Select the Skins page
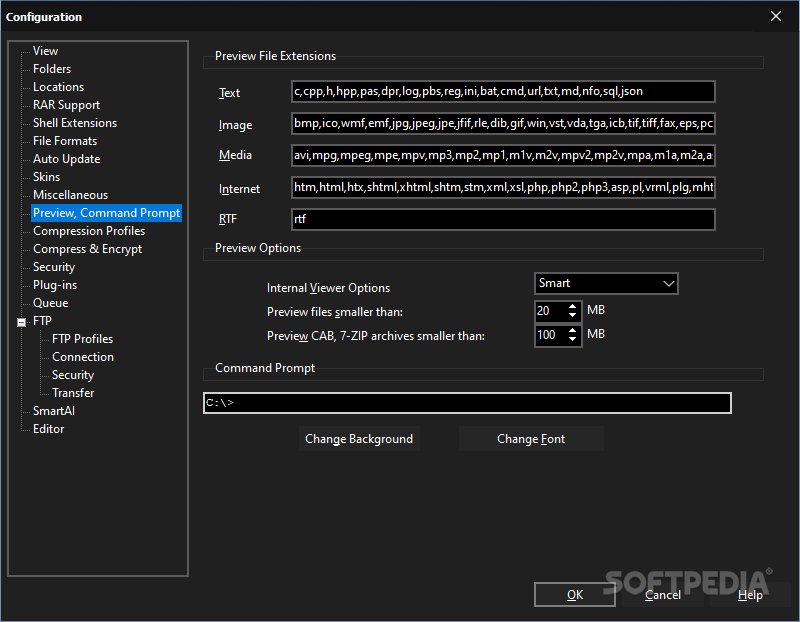 click(x=46, y=177)
